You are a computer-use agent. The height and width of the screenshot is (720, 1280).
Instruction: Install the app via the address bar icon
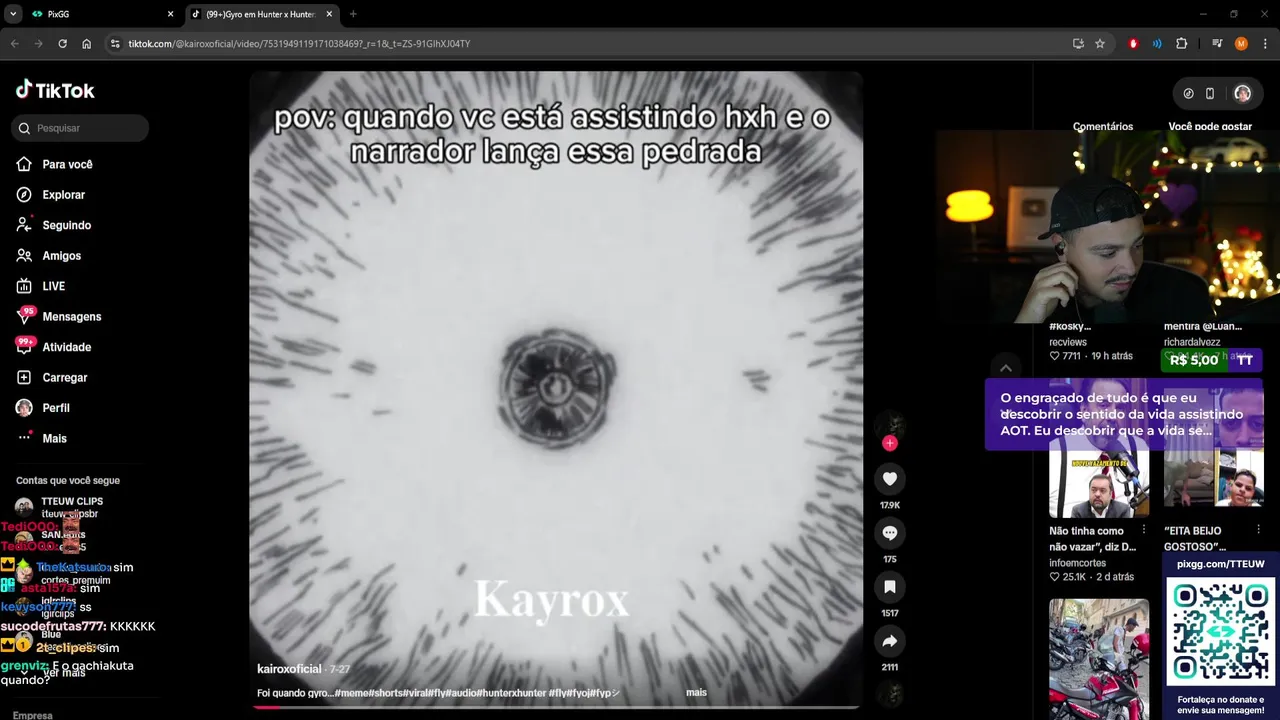click(1078, 44)
